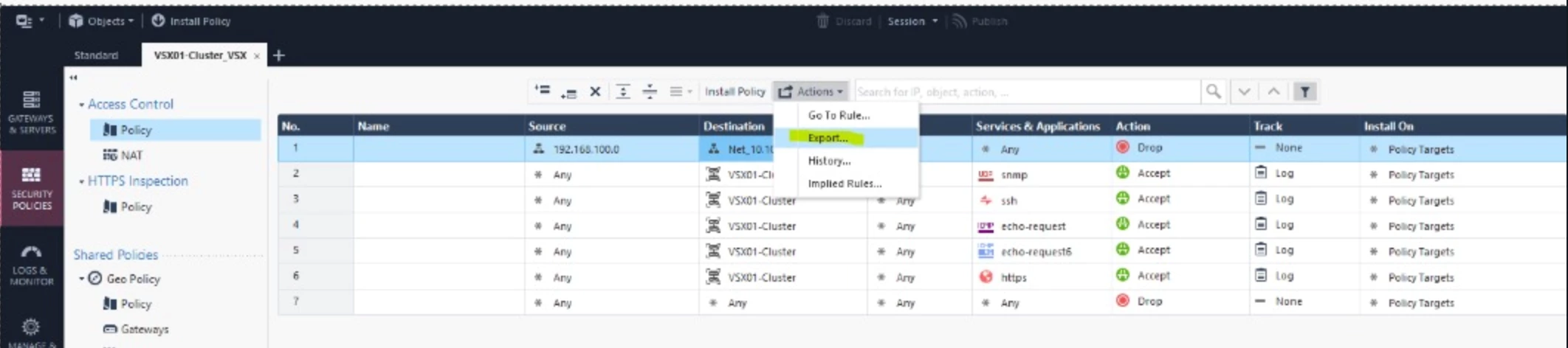This screenshot has width=1568, height=348.
Task: Open Manage & Settings gear view
Action: point(31,333)
